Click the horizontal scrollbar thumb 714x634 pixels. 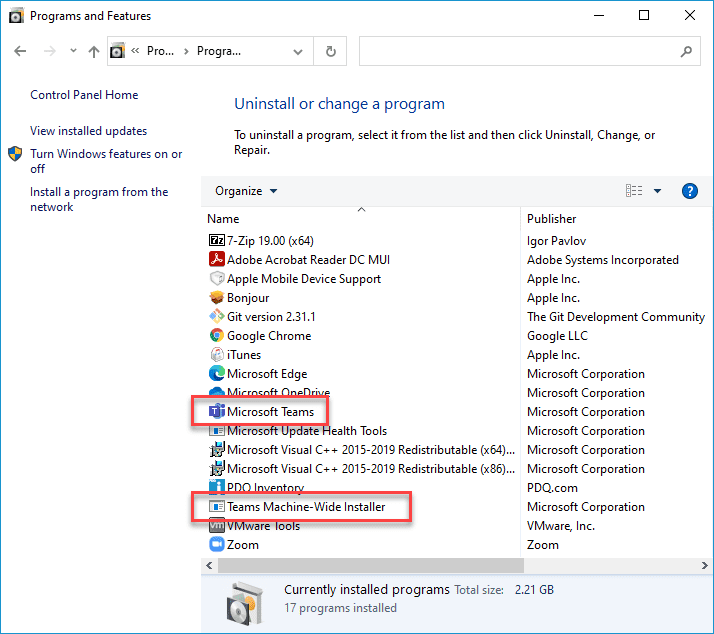pos(371,565)
